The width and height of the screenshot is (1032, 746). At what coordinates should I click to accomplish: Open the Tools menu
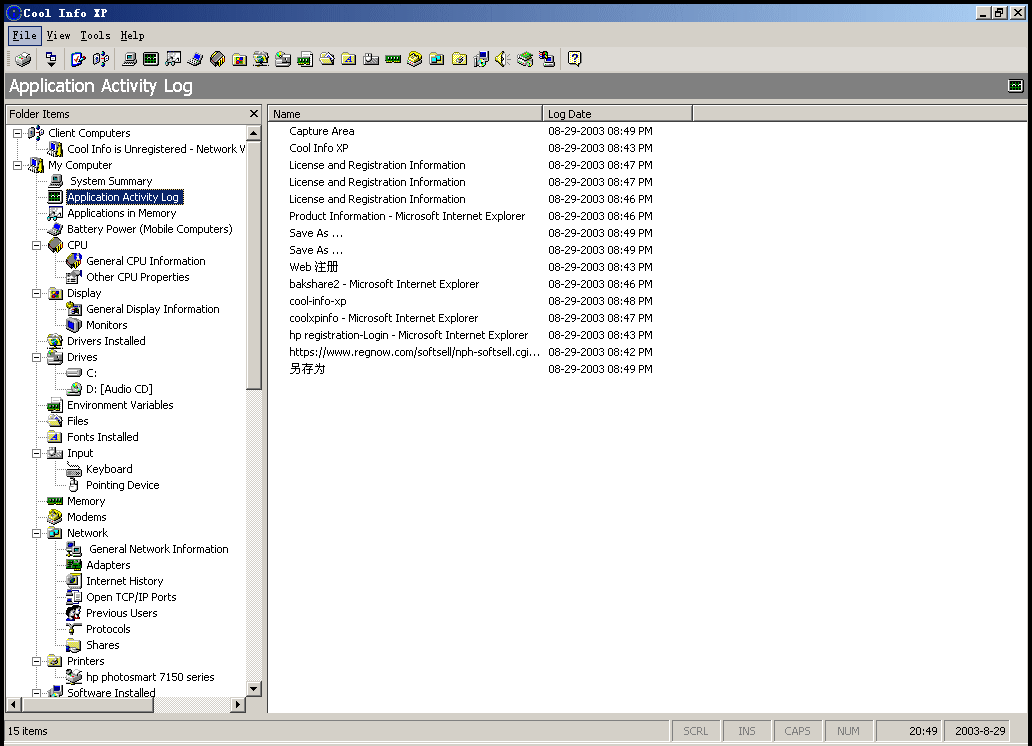point(95,36)
